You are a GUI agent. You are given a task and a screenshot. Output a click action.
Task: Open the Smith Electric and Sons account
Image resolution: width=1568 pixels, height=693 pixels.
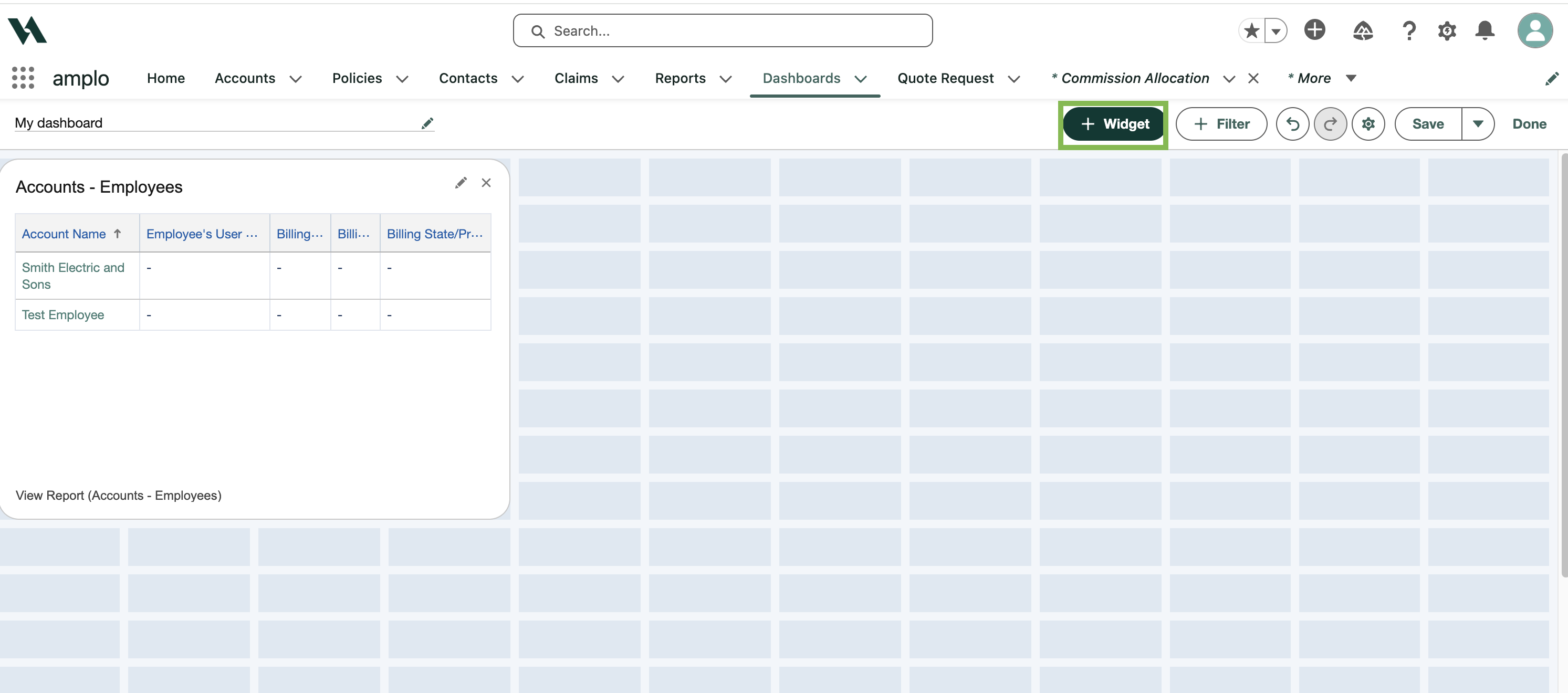(x=73, y=276)
